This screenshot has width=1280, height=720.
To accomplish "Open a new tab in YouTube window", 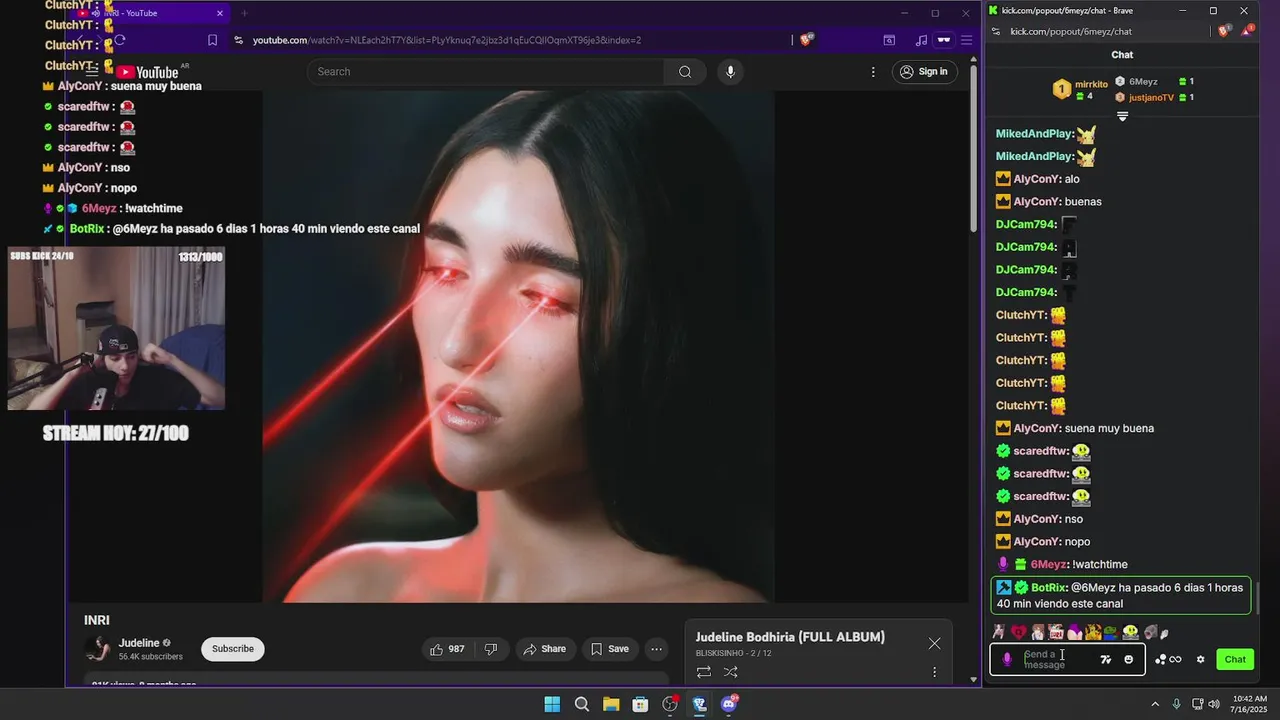I will coord(244,13).
